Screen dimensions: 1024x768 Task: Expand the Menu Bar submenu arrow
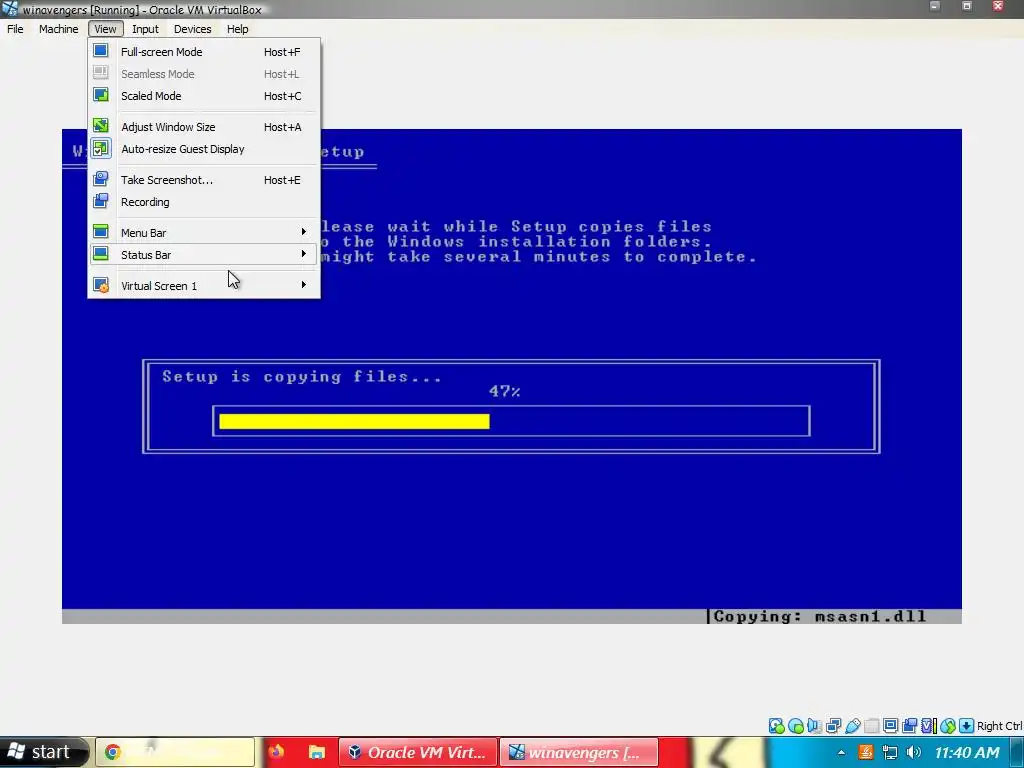point(304,232)
